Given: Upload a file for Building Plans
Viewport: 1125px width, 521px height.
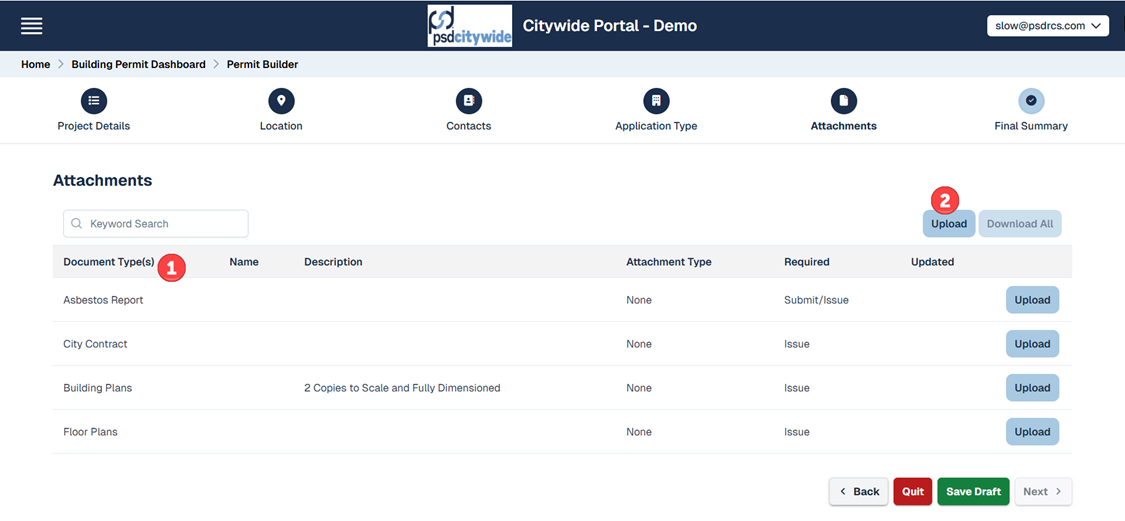Looking at the screenshot, I should (x=1032, y=388).
